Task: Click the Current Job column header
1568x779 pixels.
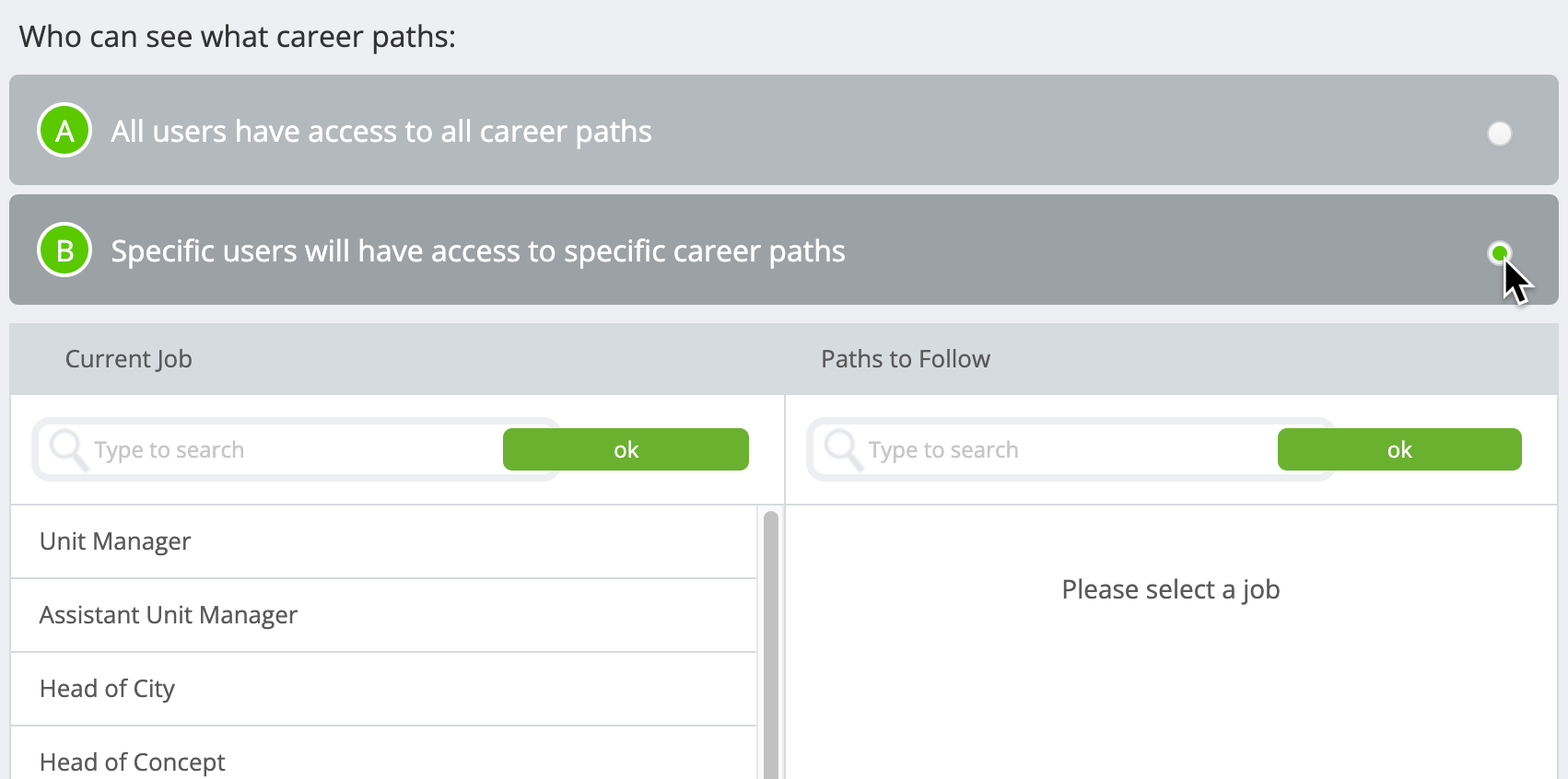Action: point(128,359)
